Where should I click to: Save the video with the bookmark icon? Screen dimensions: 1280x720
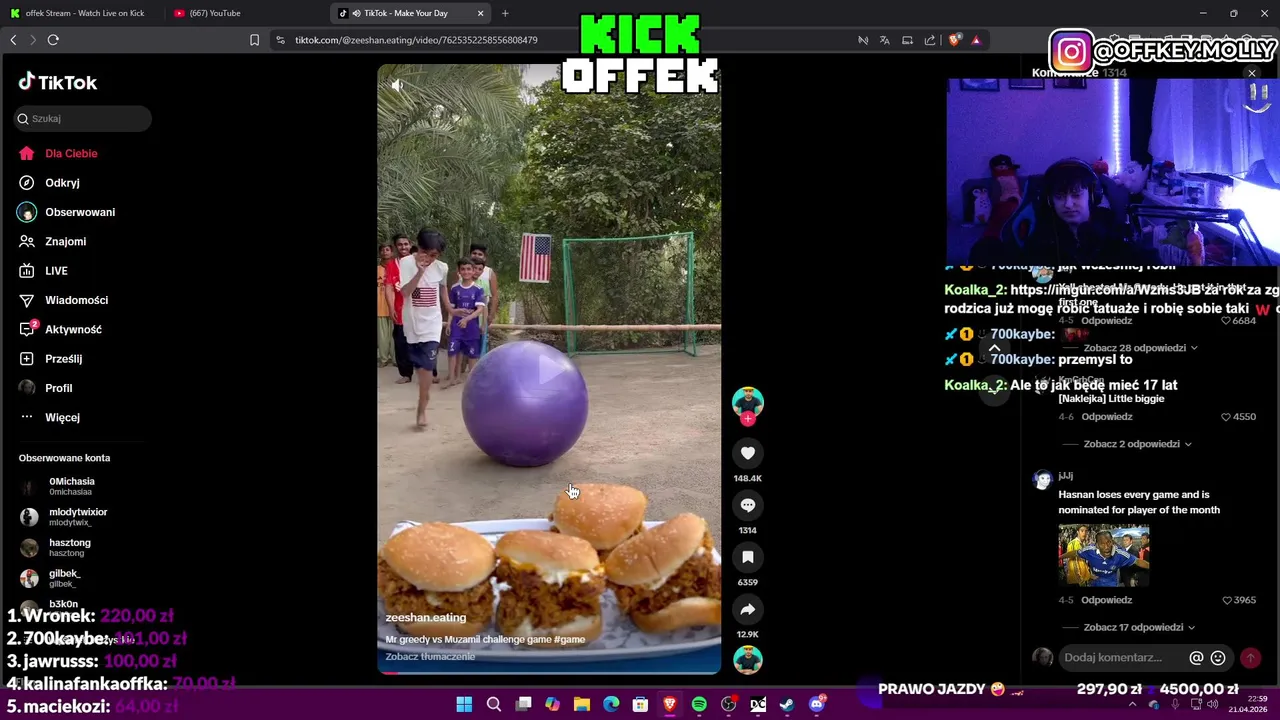click(x=747, y=557)
